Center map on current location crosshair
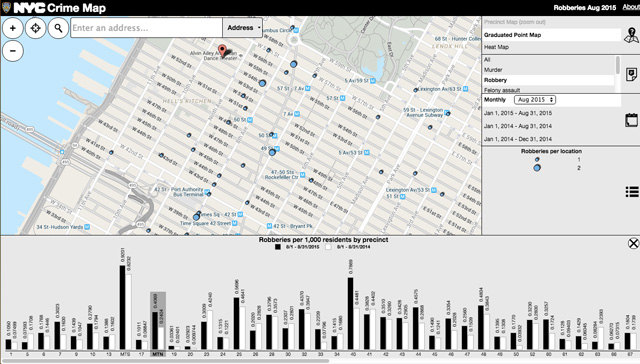640x364 pixels. pos(36,28)
